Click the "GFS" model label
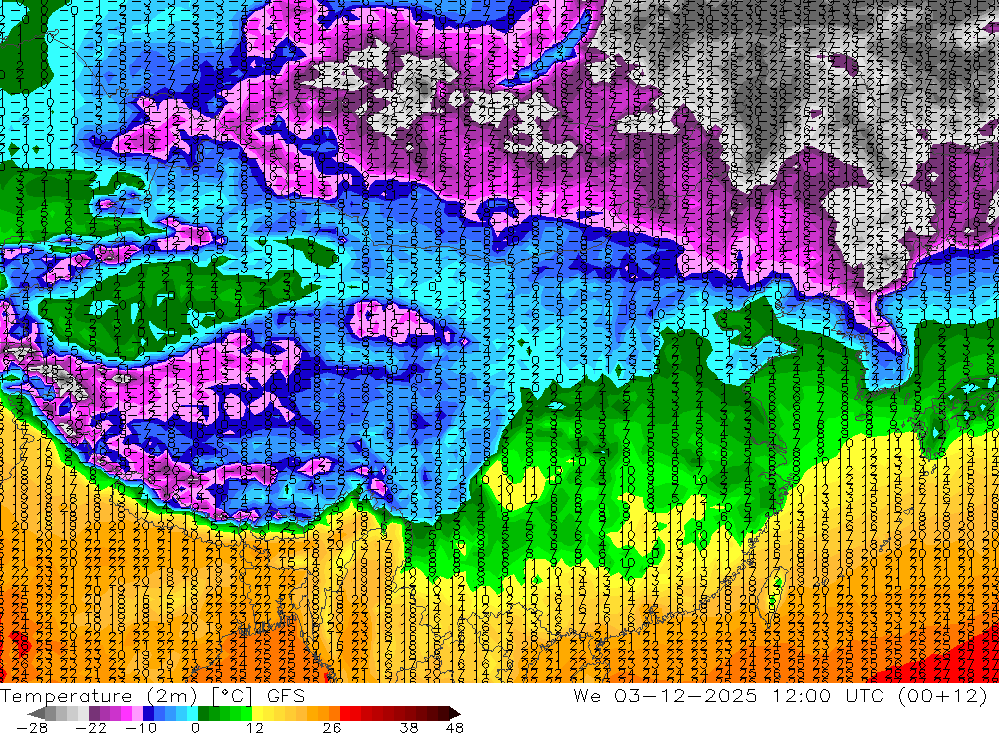 (x=286, y=696)
